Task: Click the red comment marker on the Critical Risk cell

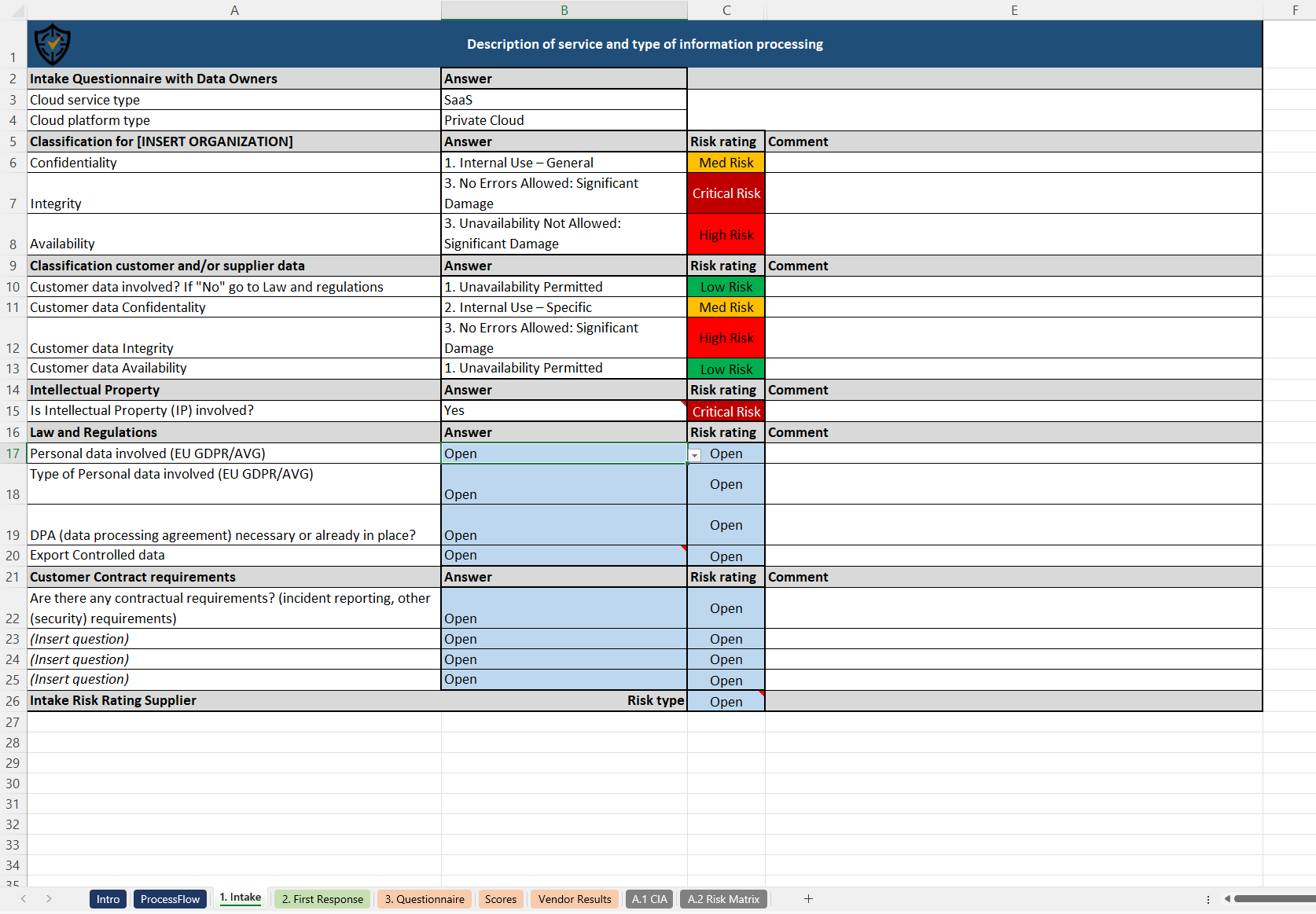Action: click(x=684, y=402)
